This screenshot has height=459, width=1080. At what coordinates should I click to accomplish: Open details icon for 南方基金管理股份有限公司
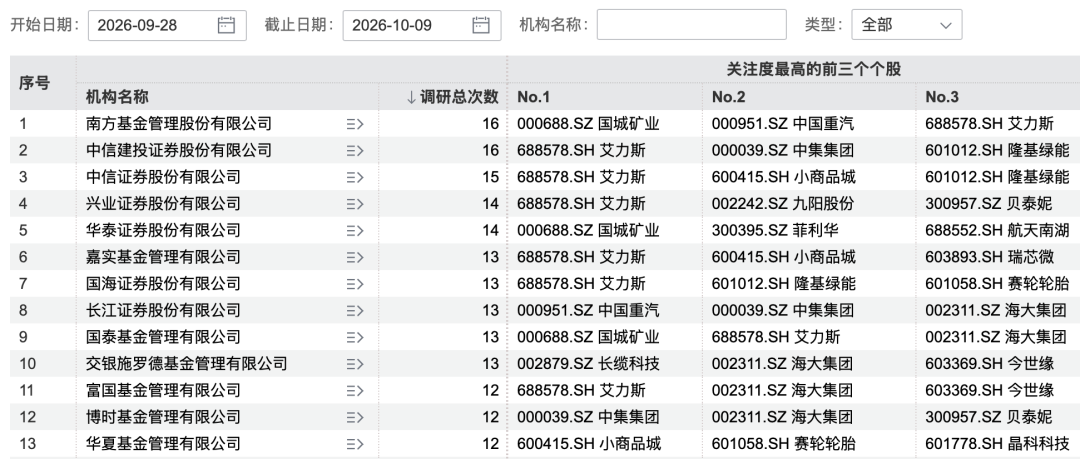[x=355, y=124]
